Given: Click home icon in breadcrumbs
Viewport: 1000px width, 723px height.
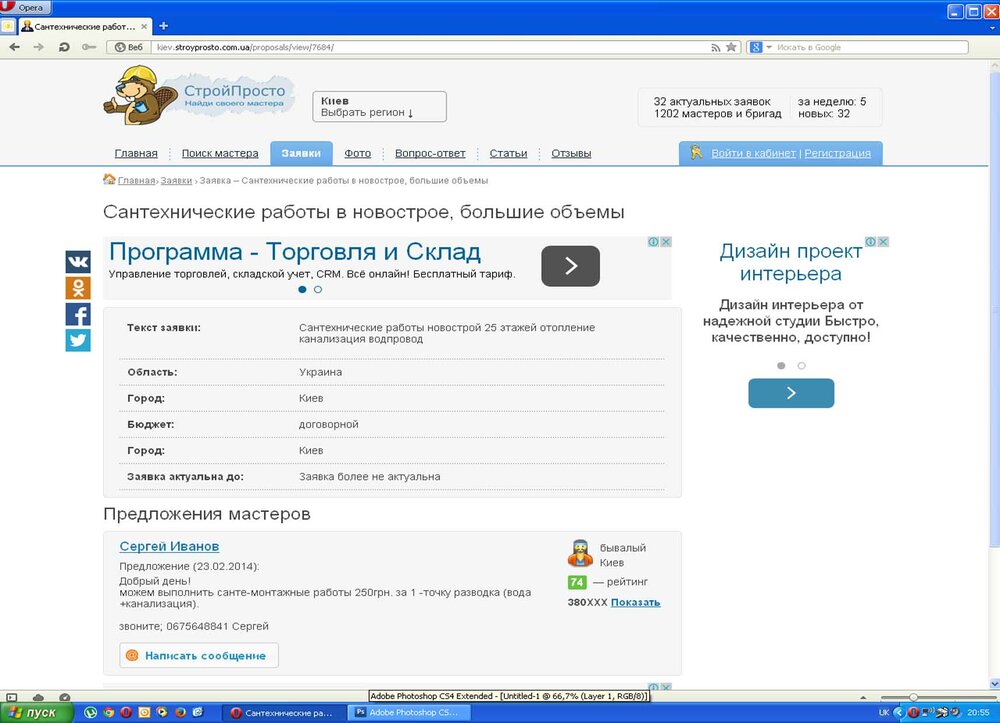Looking at the screenshot, I should pos(109,180).
